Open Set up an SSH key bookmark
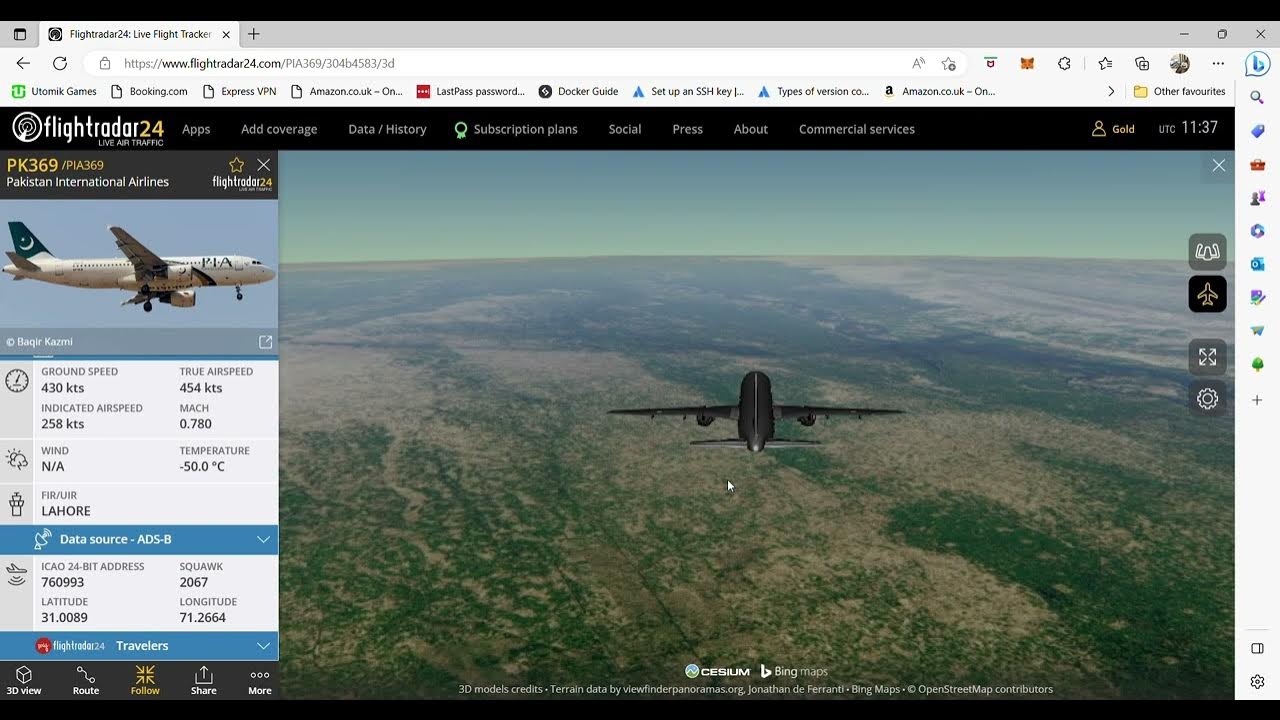This screenshot has width=1280, height=720. tap(687, 91)
